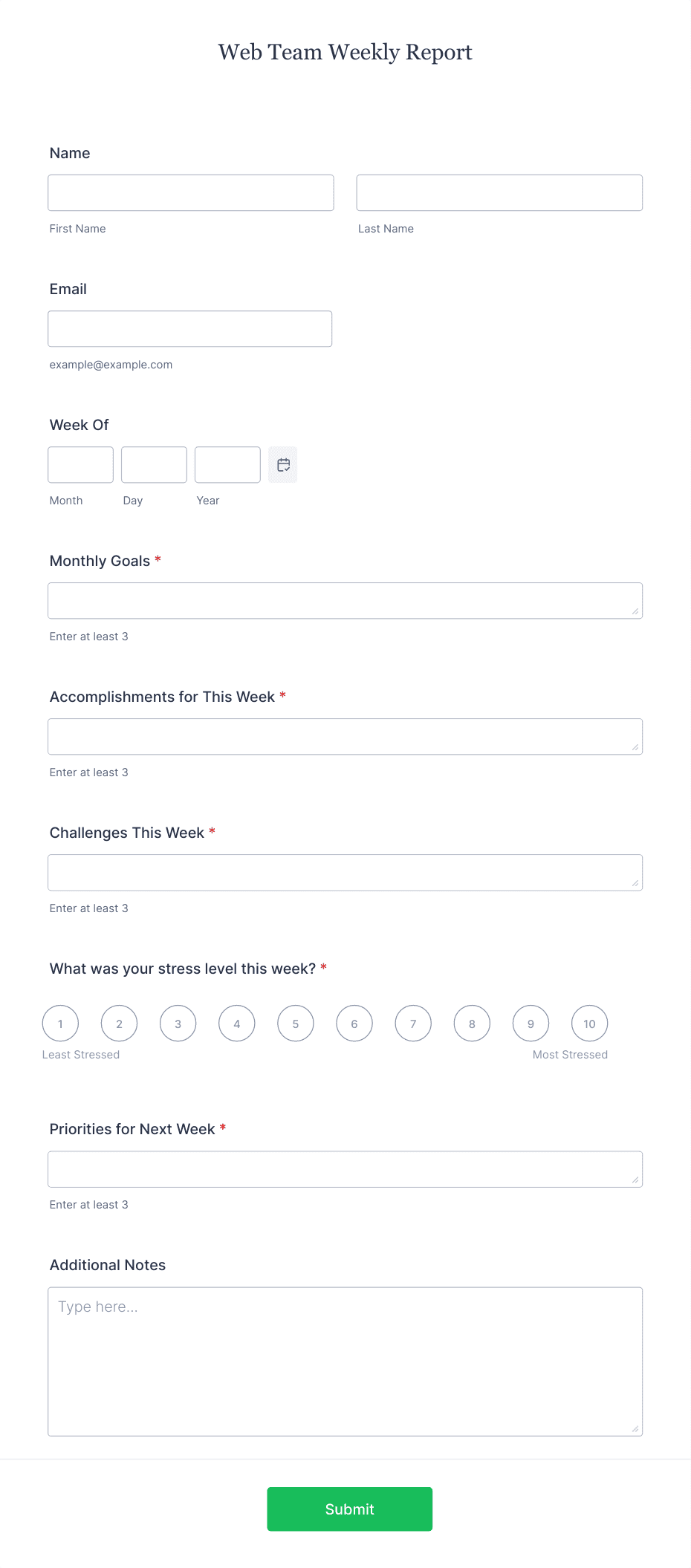Select the Day input box
Image resolution: width=691 pixels, height=1568 pixels.
[154, 465]
